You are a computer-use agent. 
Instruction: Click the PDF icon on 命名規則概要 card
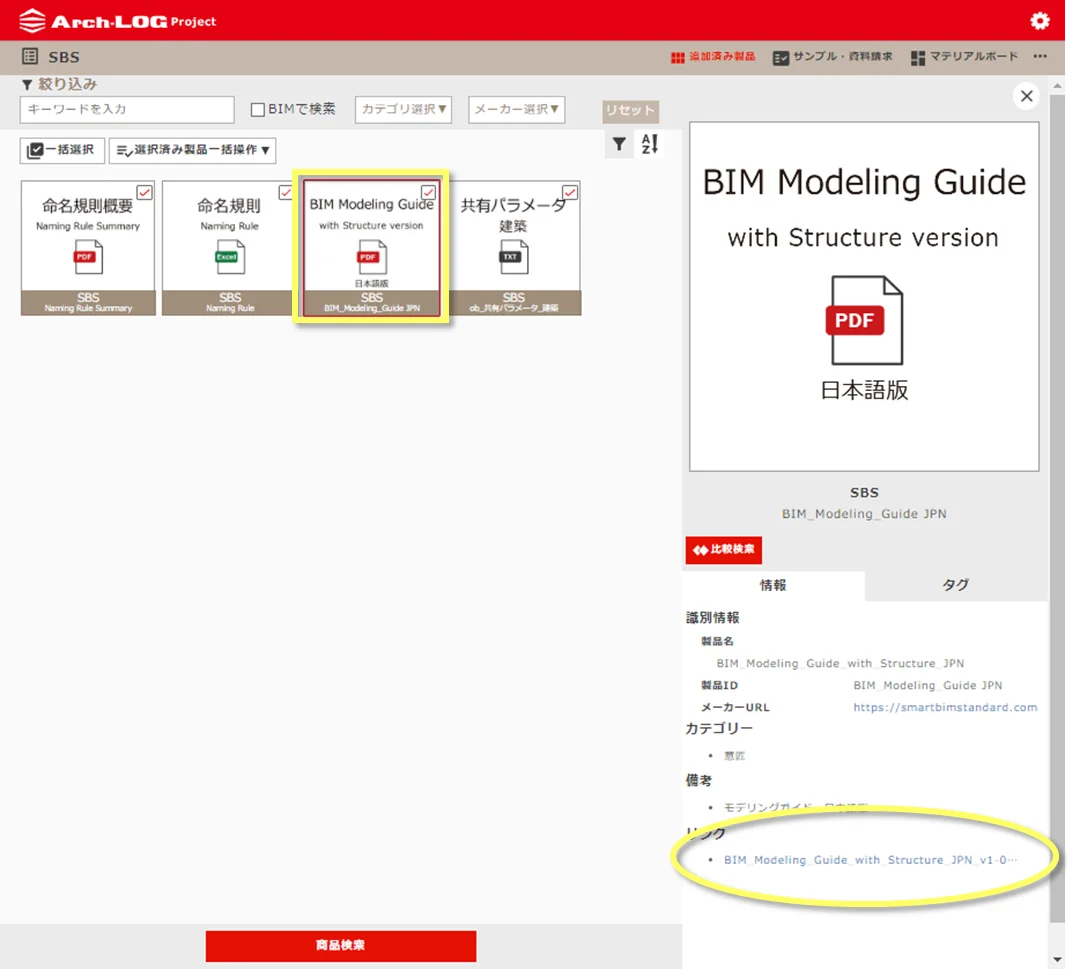[88, 258]
